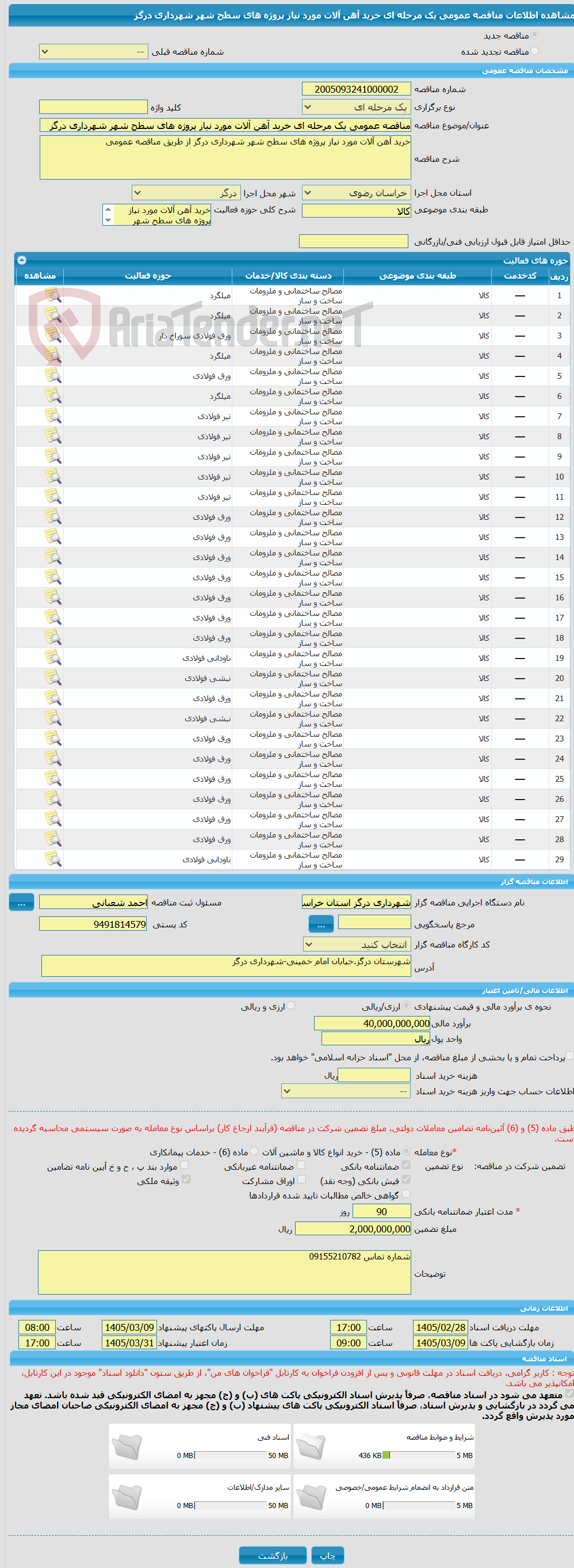Click سایر مدارک/اطلاعات size progress bar

click(231, 1505)
